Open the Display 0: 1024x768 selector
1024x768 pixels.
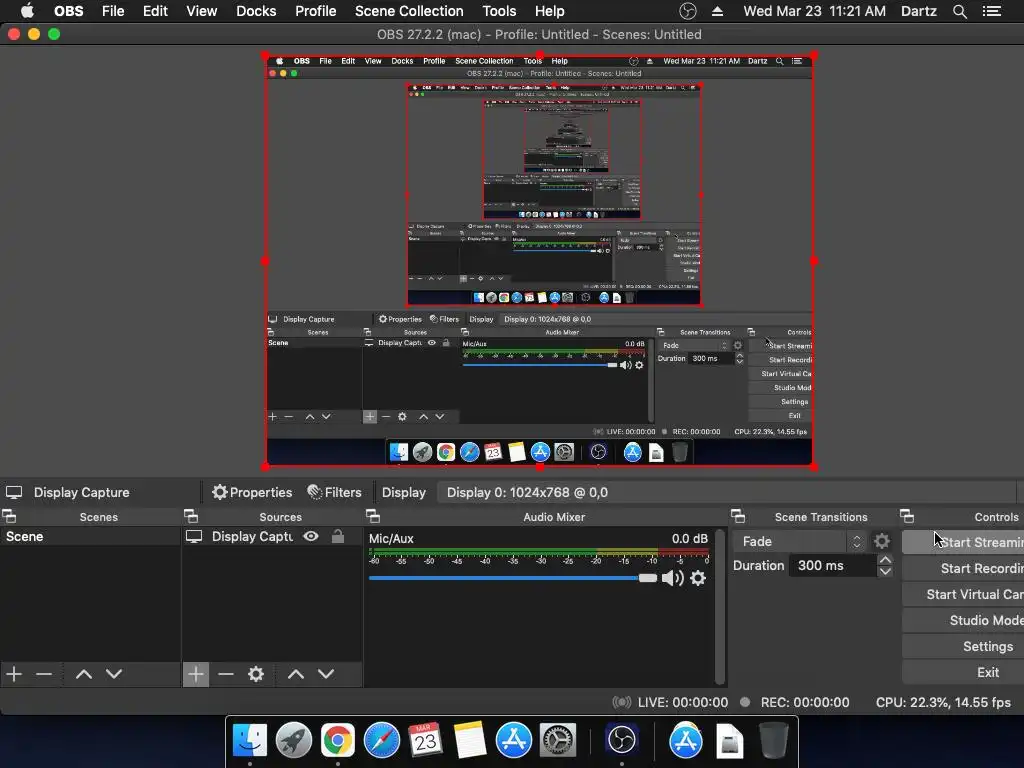pos(726,492)
